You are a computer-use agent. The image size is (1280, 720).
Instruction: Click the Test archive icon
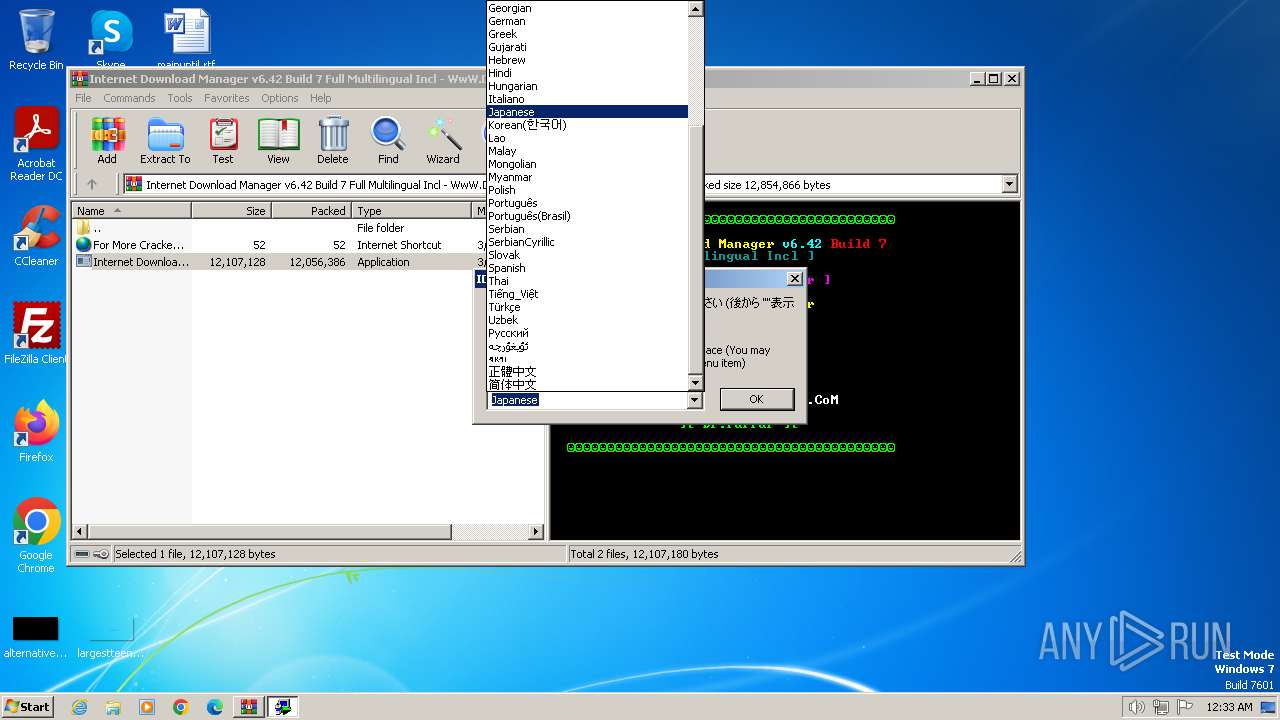click(223, 140)
